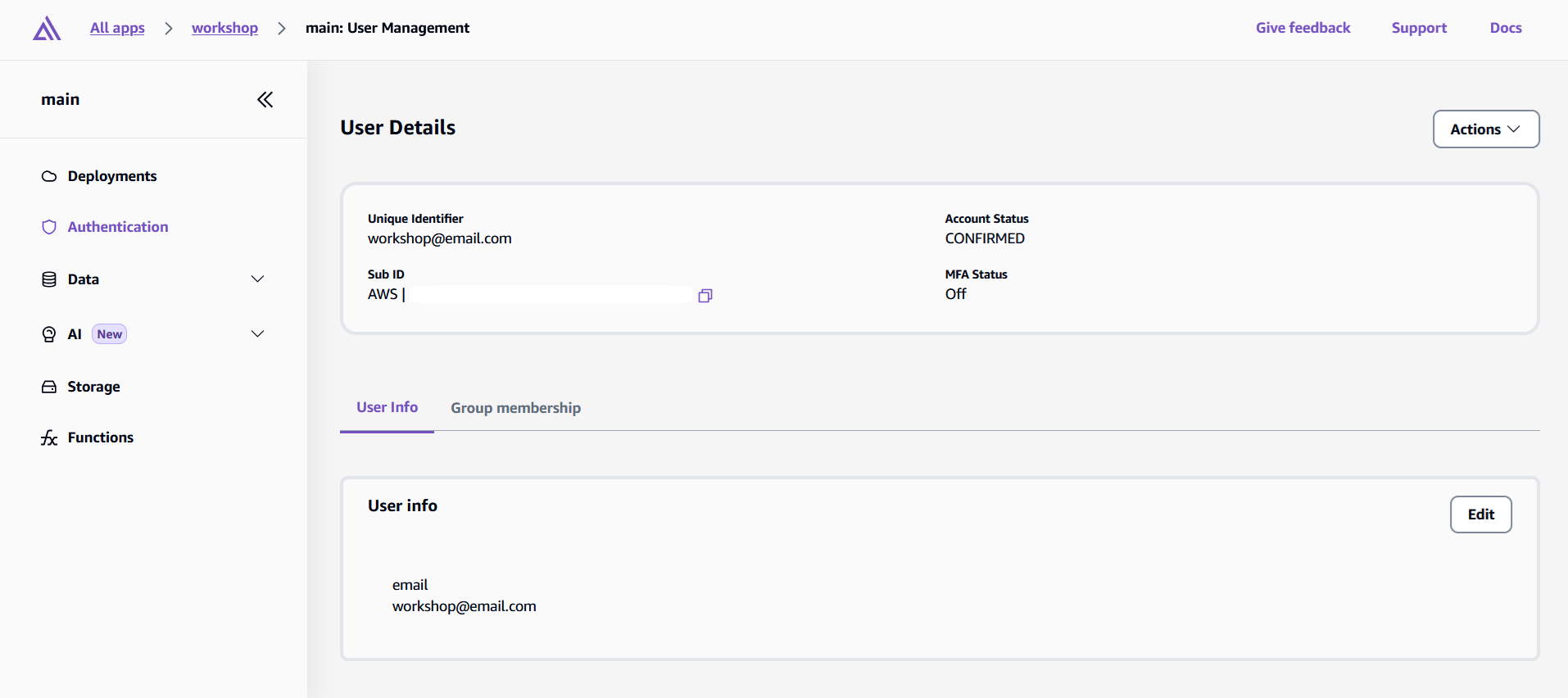Go to workshop breadcrumb link
Viewport: 1568px width, 698px height.
pos(224,28)
